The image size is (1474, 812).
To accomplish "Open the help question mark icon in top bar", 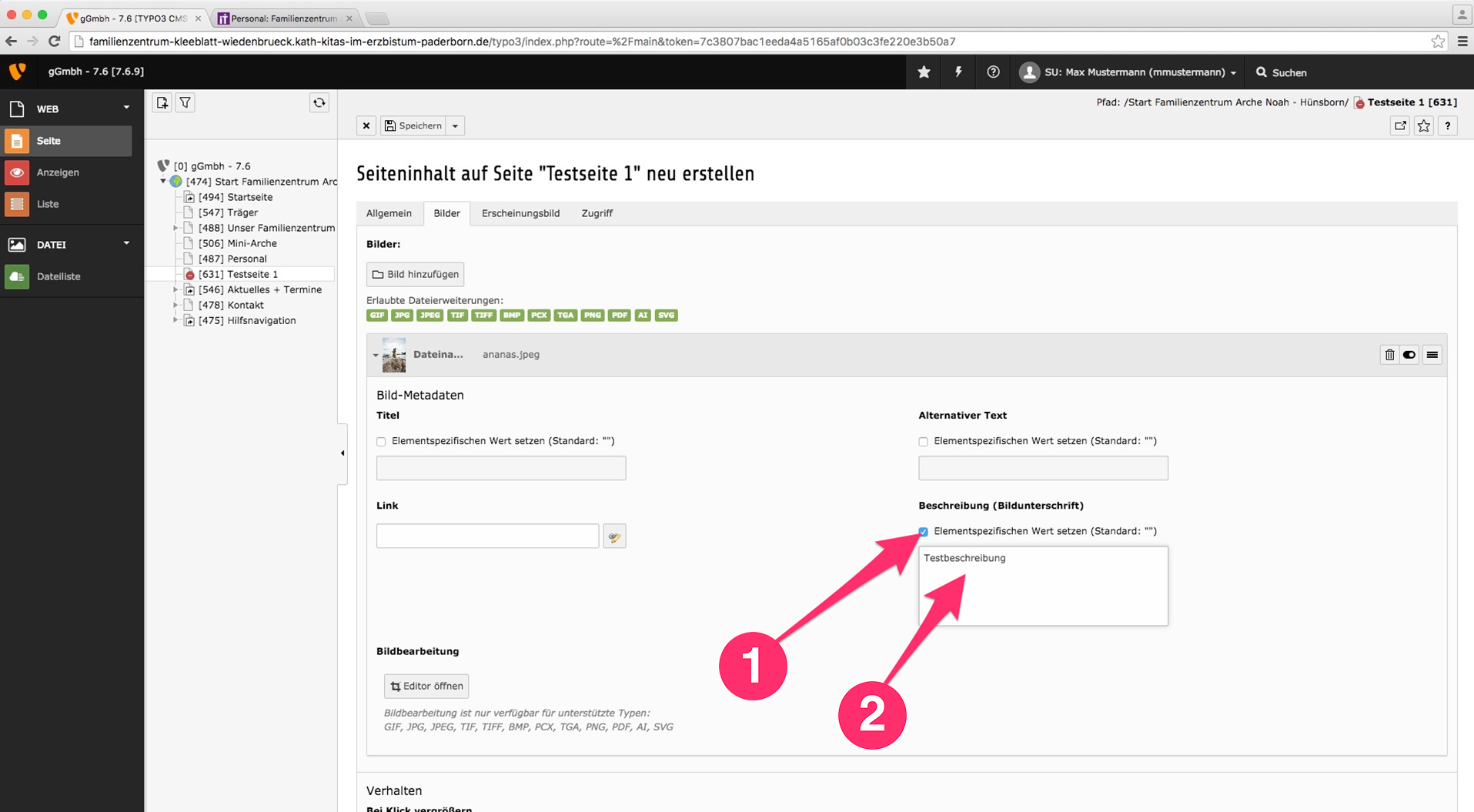I will (x=993, y=72).
